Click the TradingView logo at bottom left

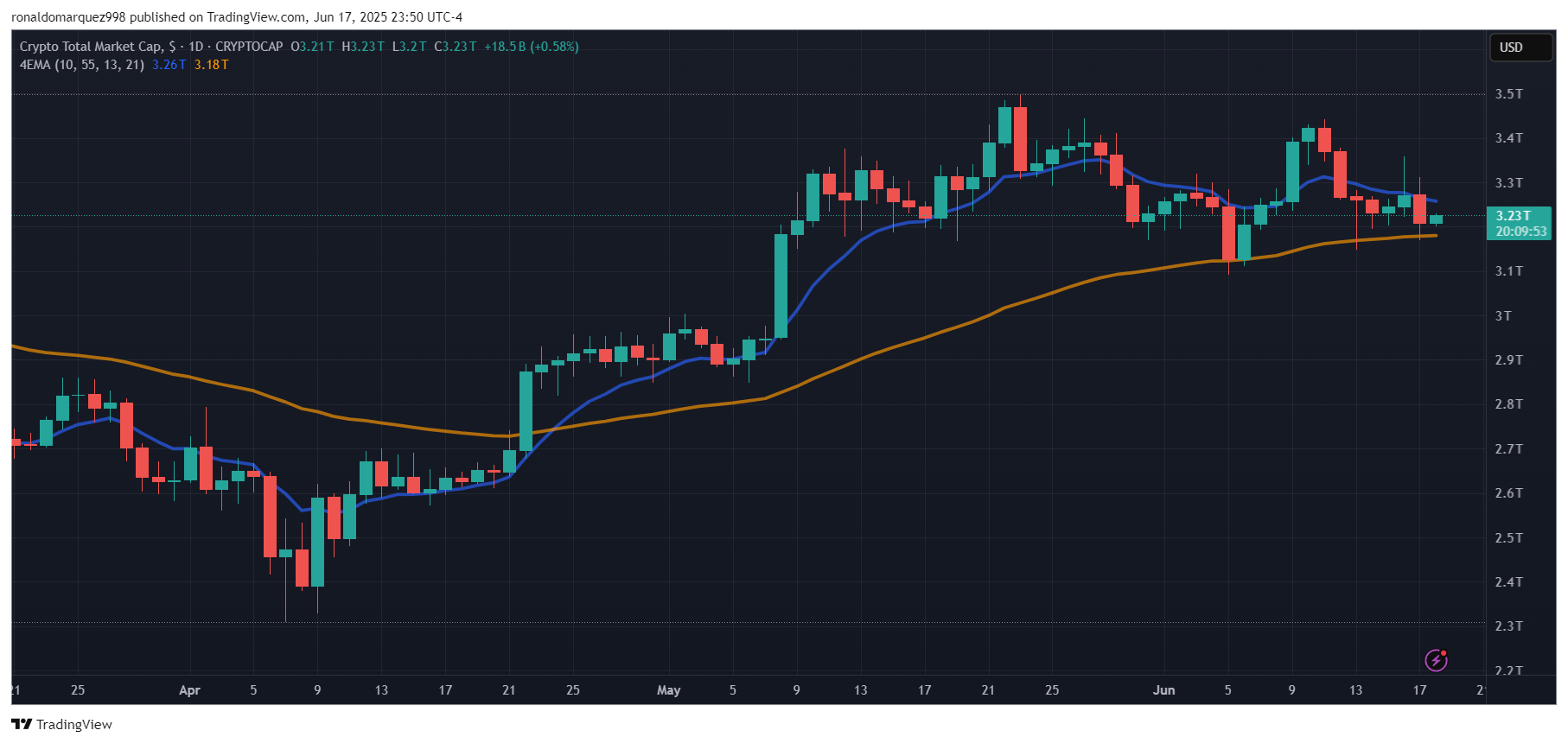click(62, 724)
